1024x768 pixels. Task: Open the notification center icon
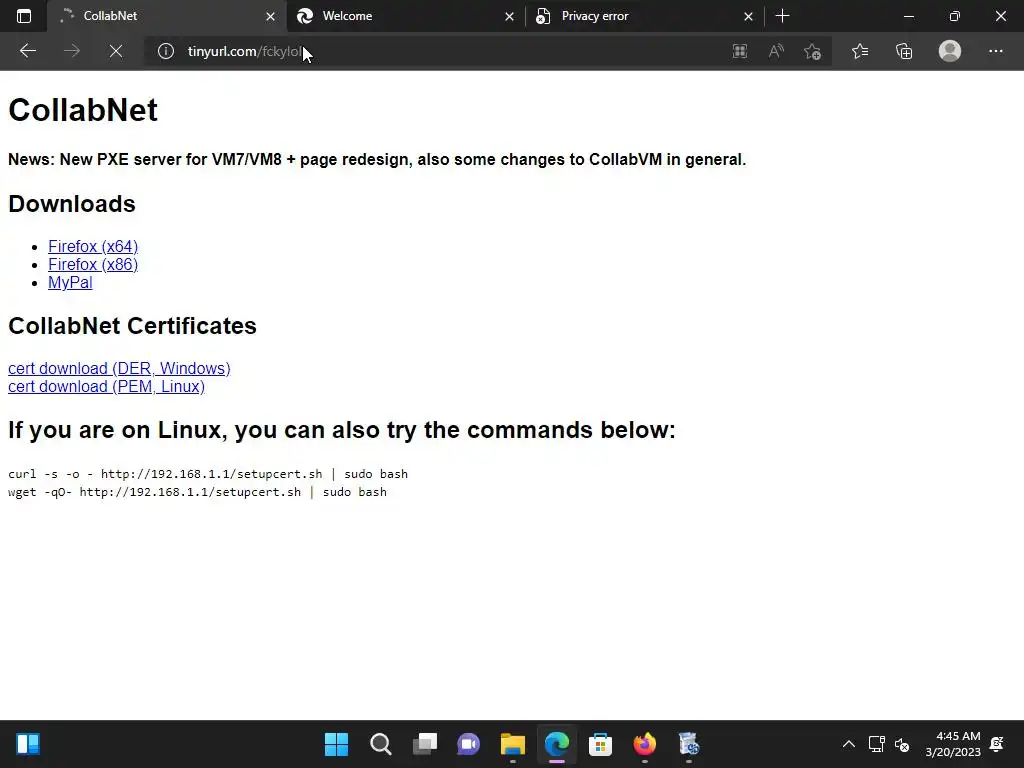click(997, 744)
